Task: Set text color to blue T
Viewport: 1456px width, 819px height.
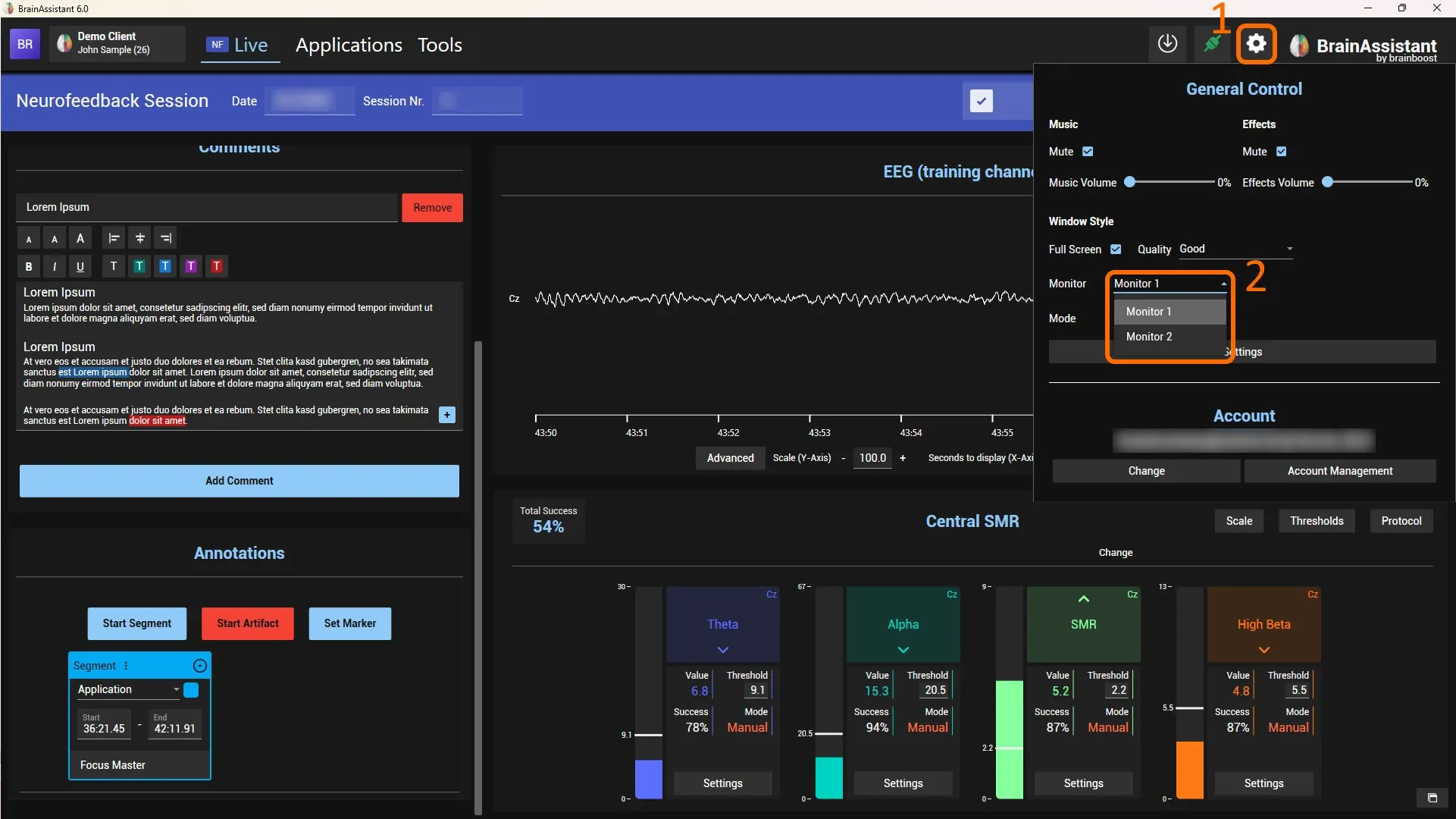Action: click(x=165, y=266)
